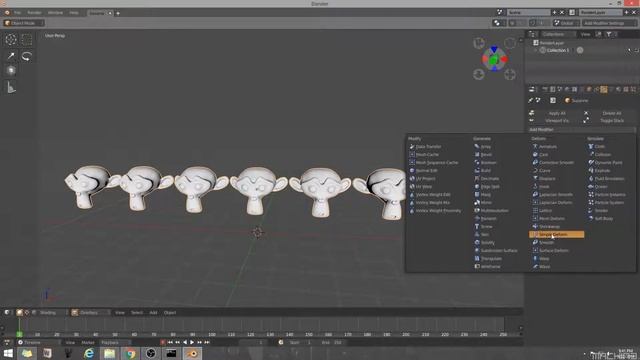Select UV Project modifier entry
The width and height of the screenshot is (640, 360).
coord(422,179)
